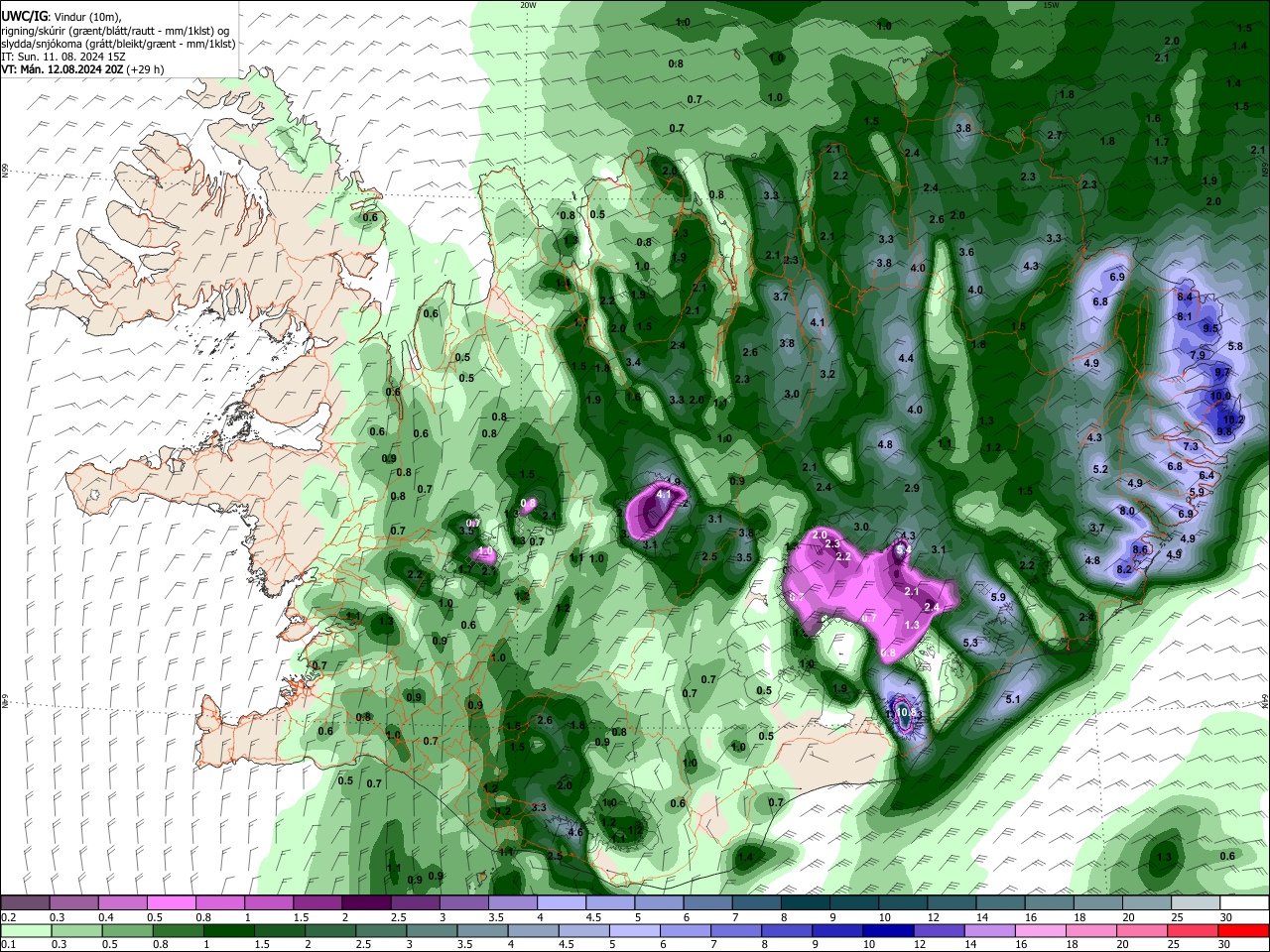Click the pale lavender 4–4.5 swatch in upper legend
1270x952 pixels.
coord(561,903)
